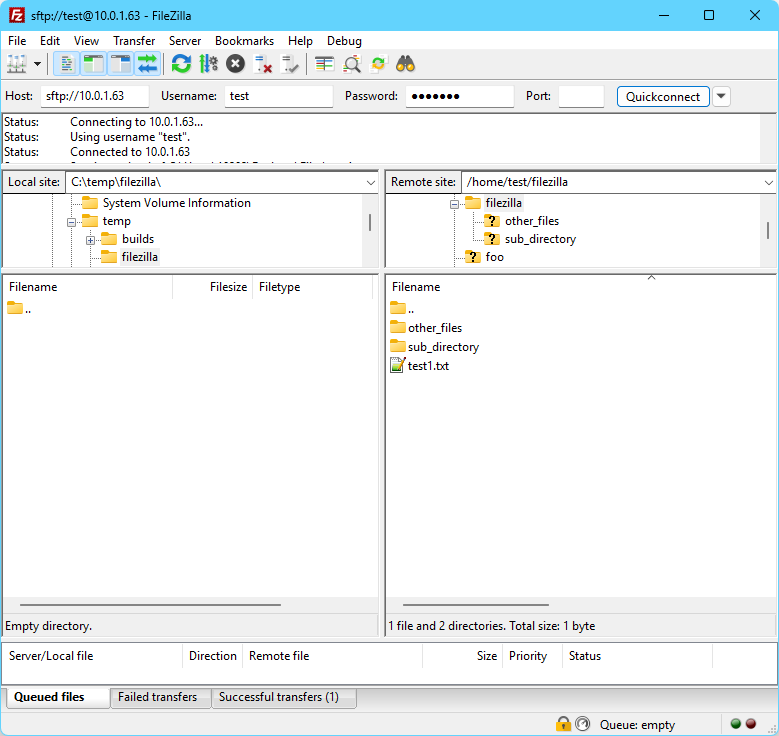Cancel current operation with X icon
Viewport: 779px width, 736px height.
point(235,64)
